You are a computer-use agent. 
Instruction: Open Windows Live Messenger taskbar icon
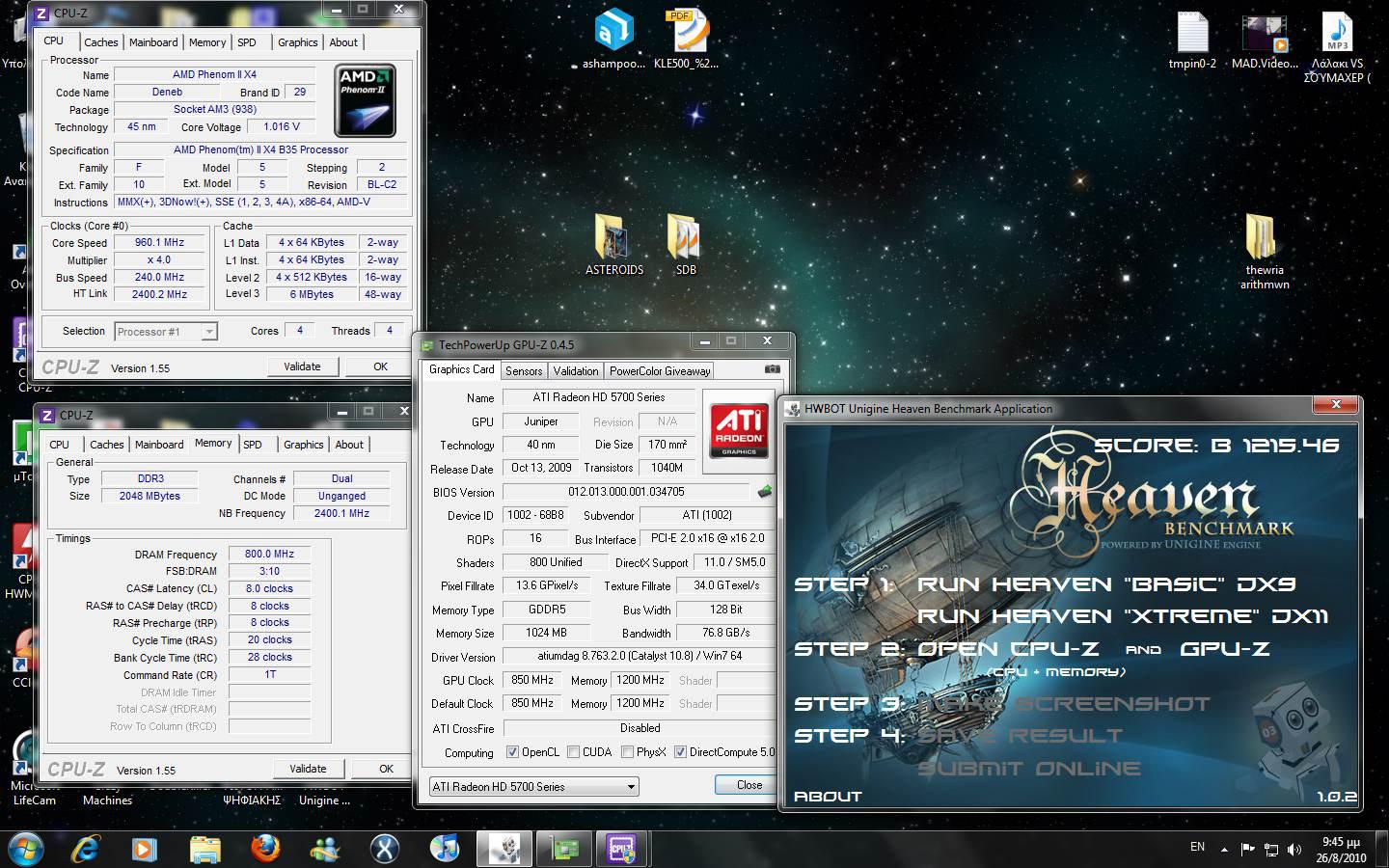click(325, 849)
